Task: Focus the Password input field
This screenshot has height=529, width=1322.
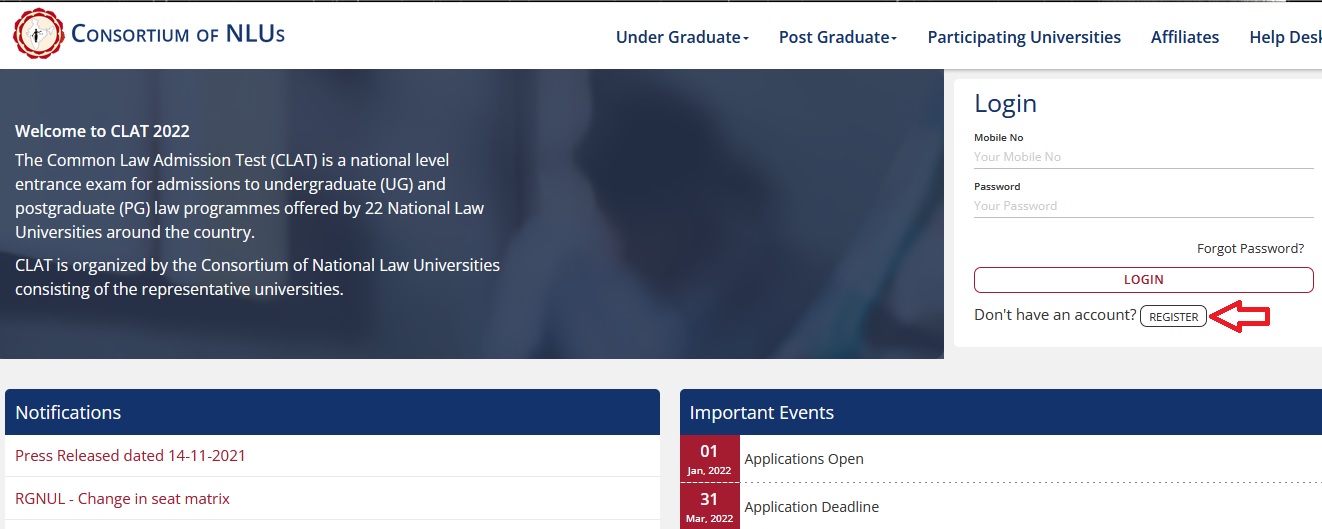Action: [1143, 206]
